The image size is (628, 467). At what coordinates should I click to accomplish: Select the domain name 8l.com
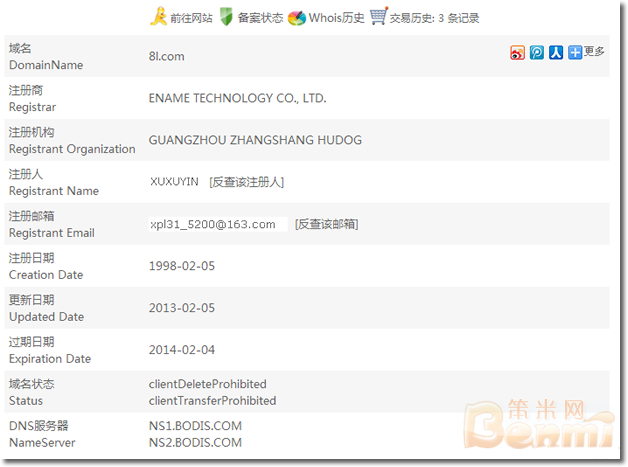(x=167, y=56)
